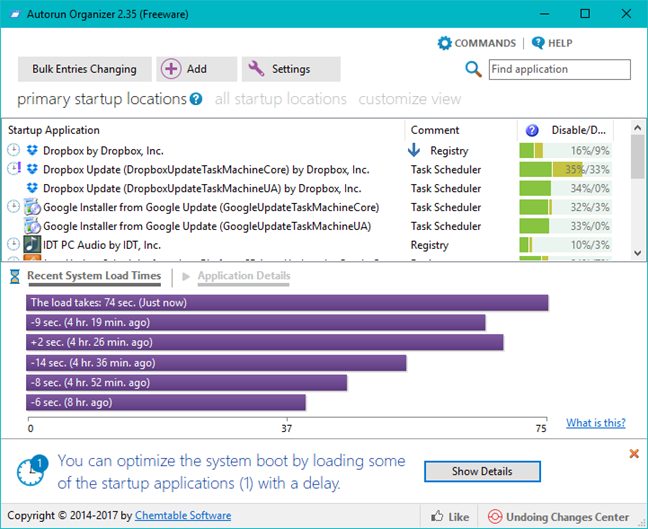
Task: Select 'IDT PC Audio by IDT, Inc.' row text
Action: point(102,245)
